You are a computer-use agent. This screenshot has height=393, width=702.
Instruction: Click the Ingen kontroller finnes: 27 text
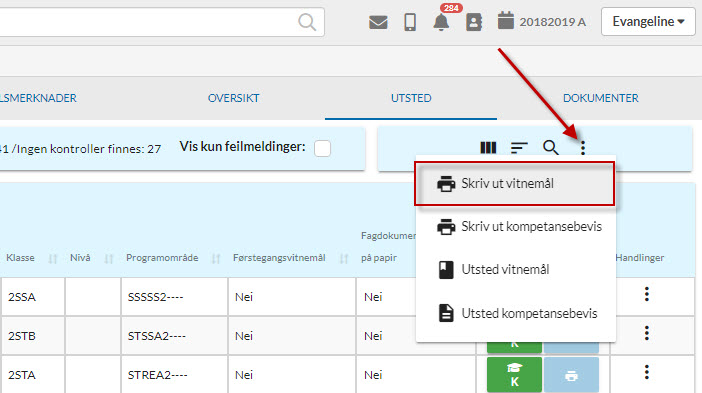[x=89, y=149]
